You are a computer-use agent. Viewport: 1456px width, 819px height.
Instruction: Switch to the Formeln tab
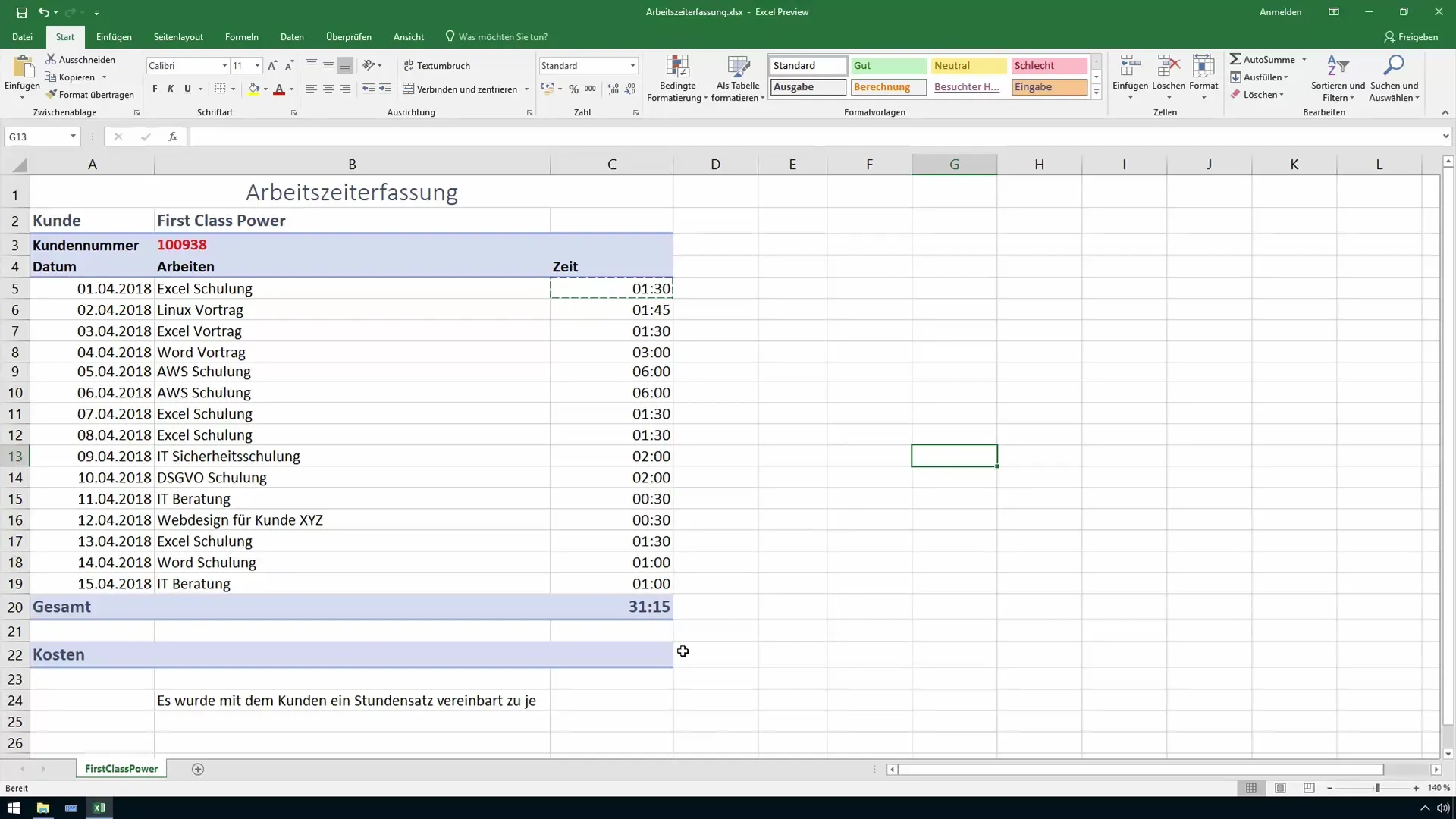(242, 36)
